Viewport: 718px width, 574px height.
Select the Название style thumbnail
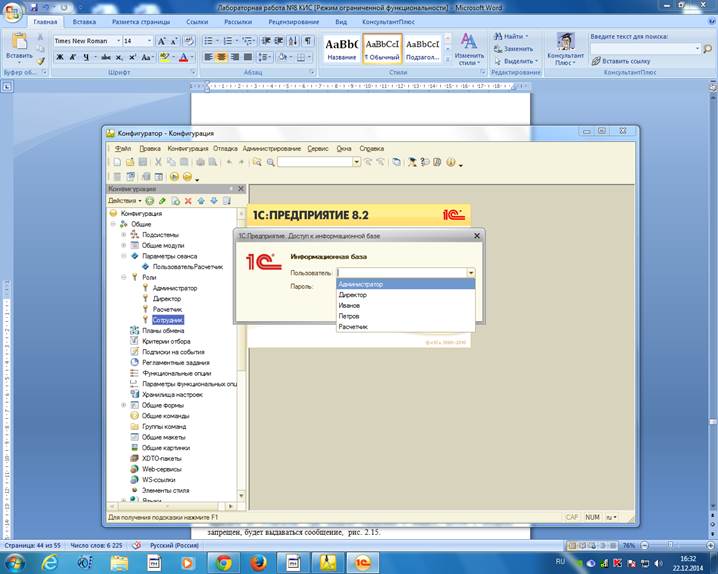click(x=342, y=48)
